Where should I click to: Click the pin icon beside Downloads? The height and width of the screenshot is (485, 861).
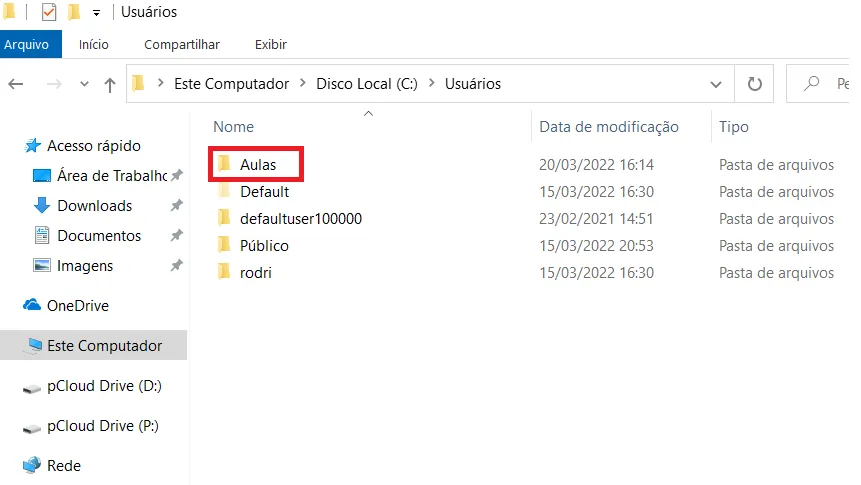pyautogui.click(x=176, y=205)
